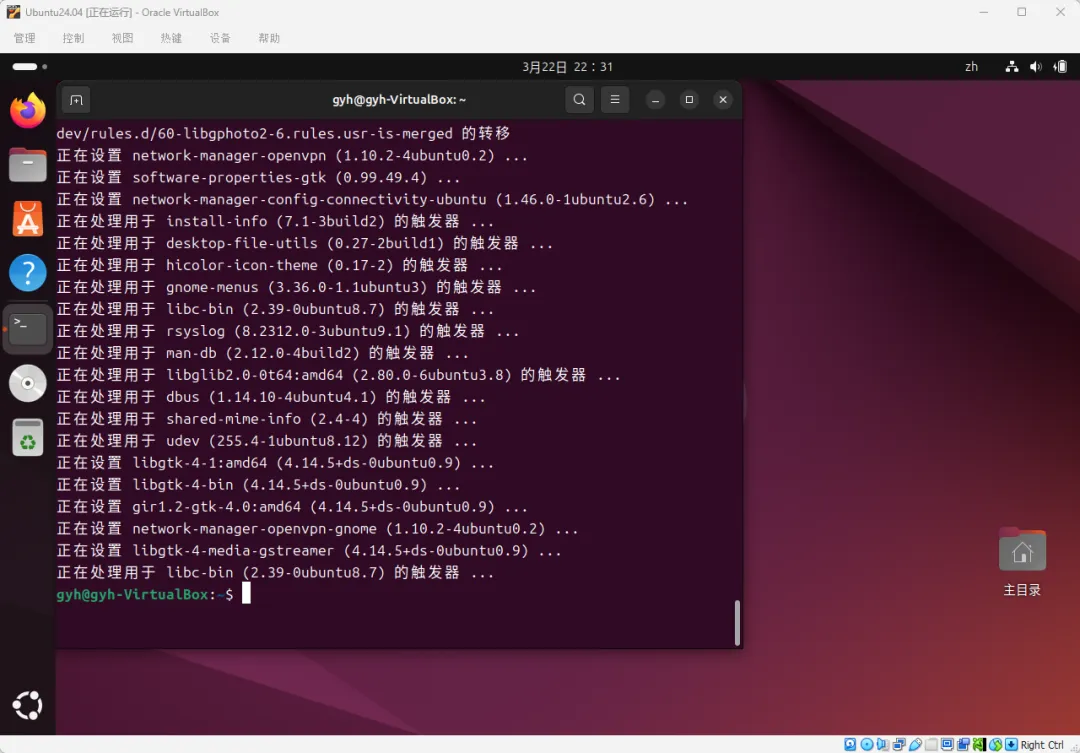Click the gnome-menus (3.36.0-1.1ubuntu3) line
This screenshot has height=753, width=1080.
296,287
